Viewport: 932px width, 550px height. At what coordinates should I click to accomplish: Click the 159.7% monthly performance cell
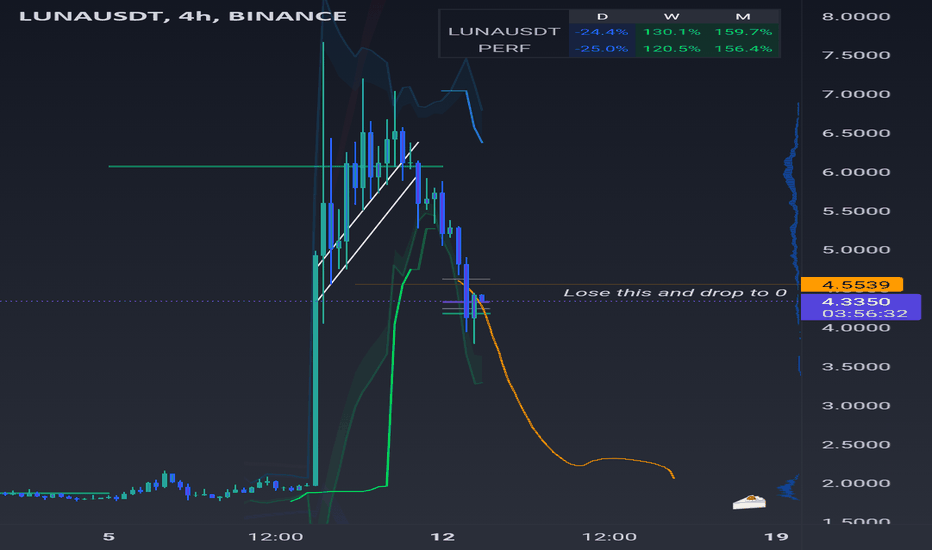(x=743, y=32)
